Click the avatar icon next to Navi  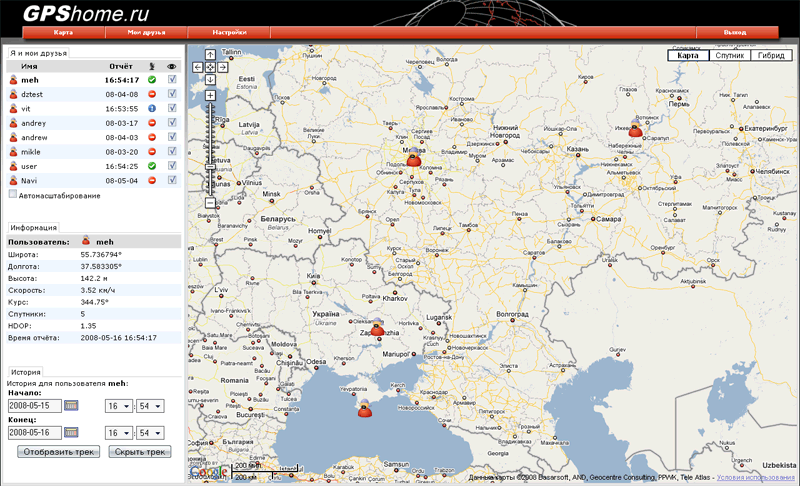[x=13, y=181]
